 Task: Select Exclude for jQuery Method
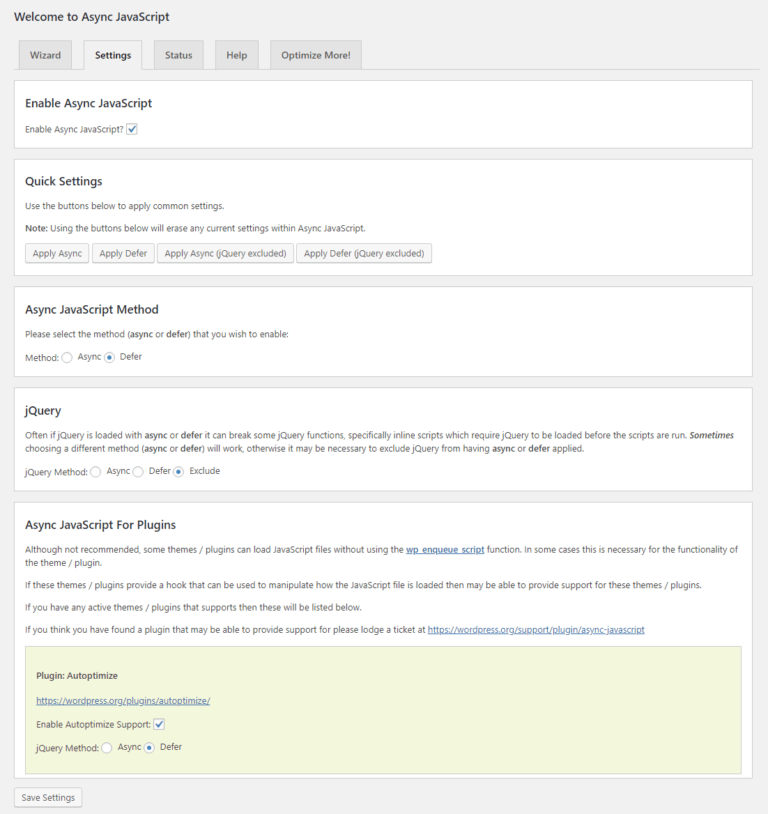pos(179,472)
